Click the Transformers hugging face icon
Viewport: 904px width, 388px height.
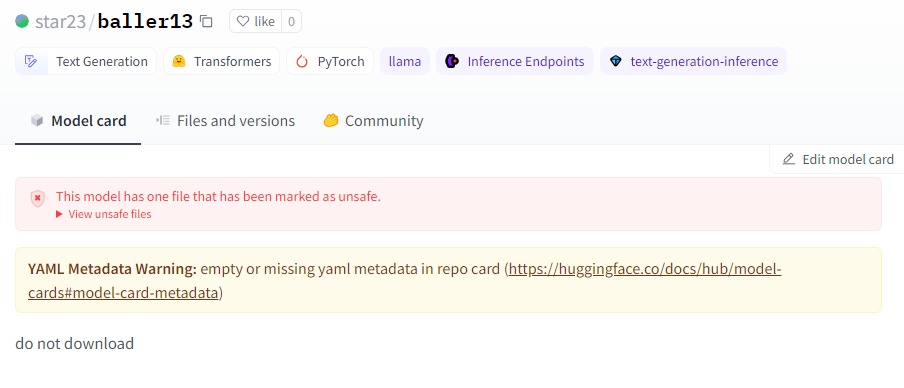point(179,61)
